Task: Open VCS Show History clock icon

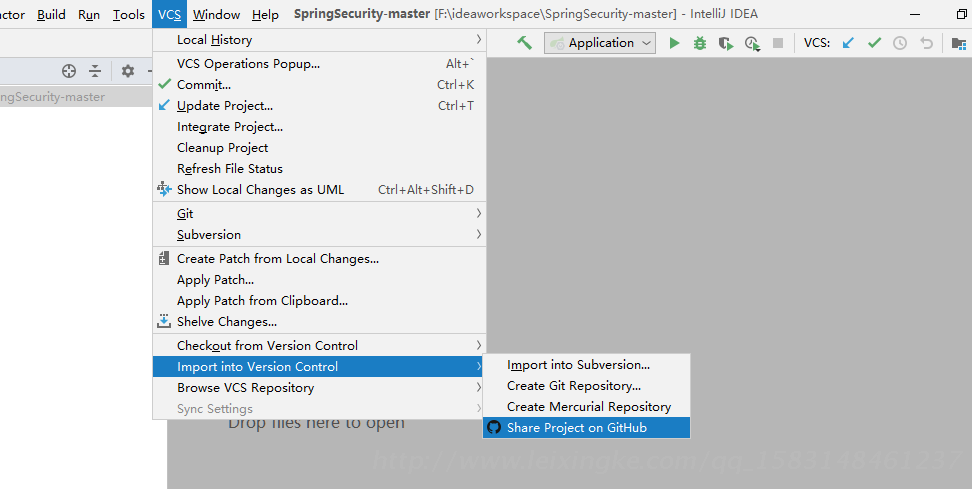Action: pos(900,43)
